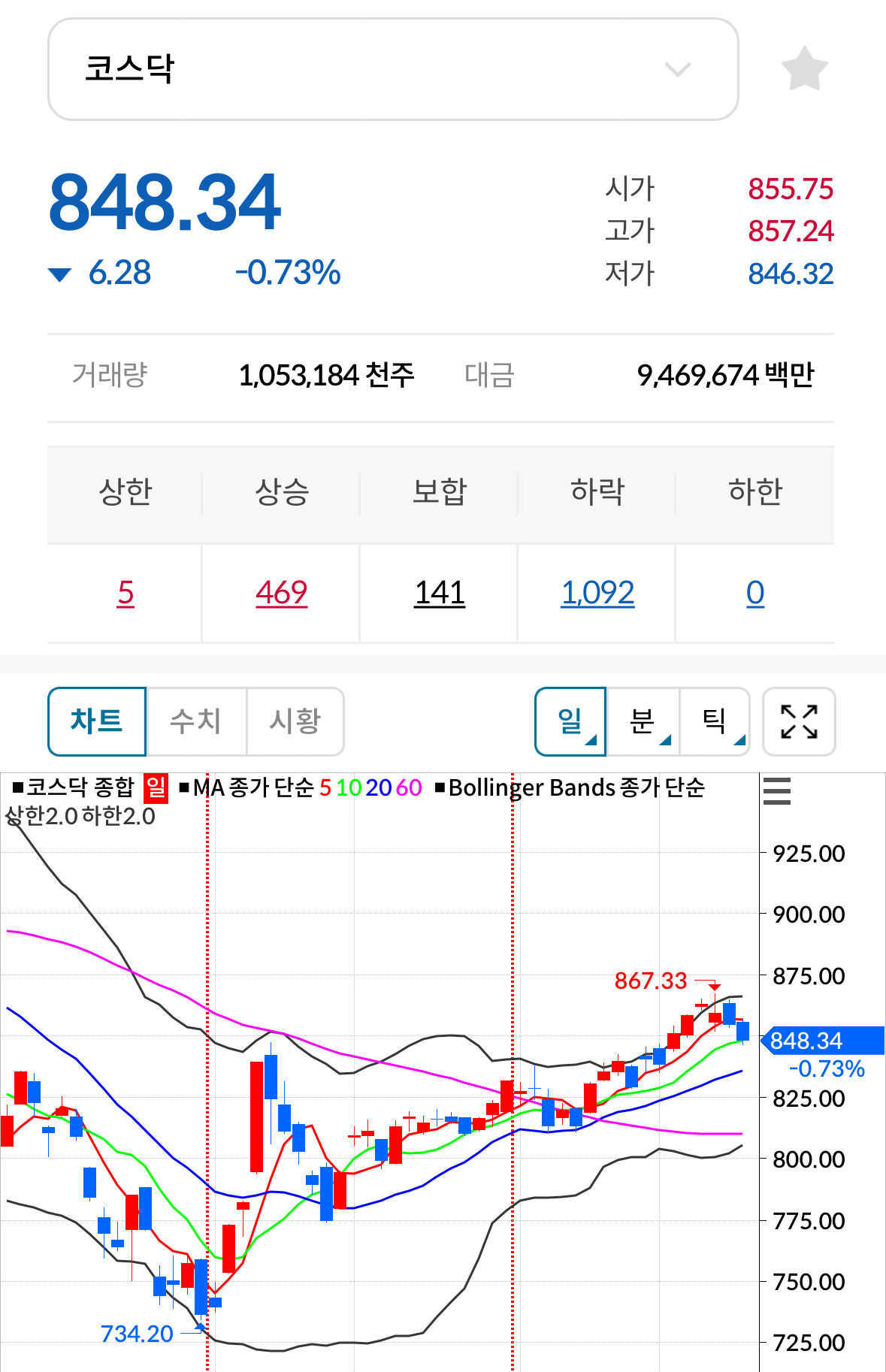Click low price 846.32

click(x=791, y=273)
